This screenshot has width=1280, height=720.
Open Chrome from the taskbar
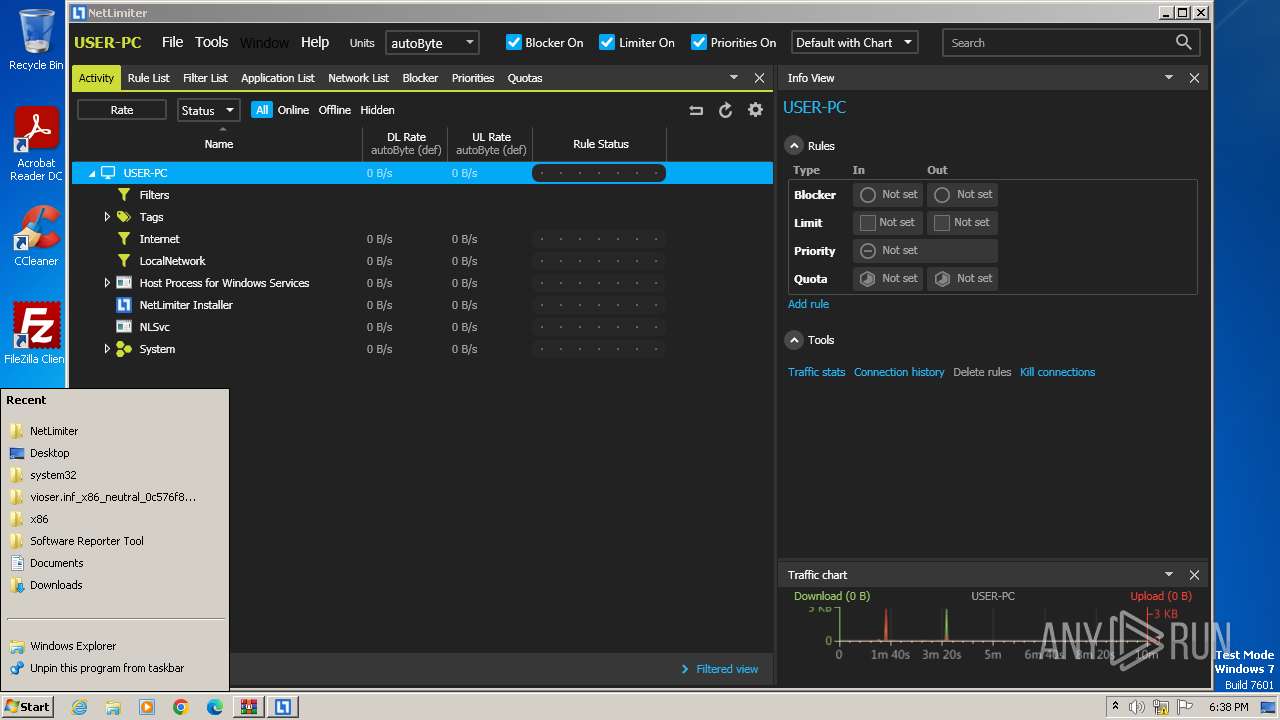[181, 707]
